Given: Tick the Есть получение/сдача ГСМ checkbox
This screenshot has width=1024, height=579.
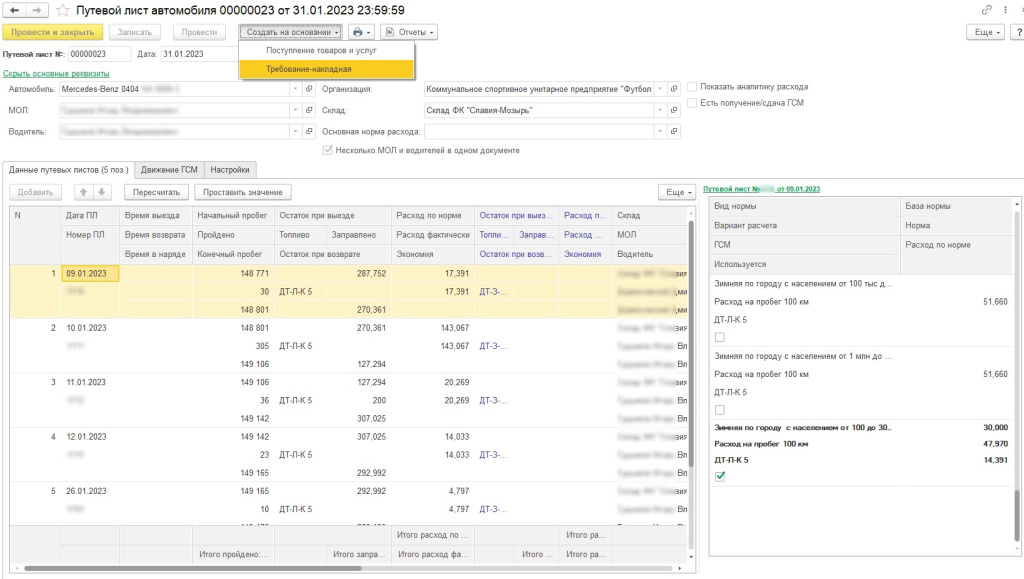Looking at the screenshot, I should (x=692, y=102).
